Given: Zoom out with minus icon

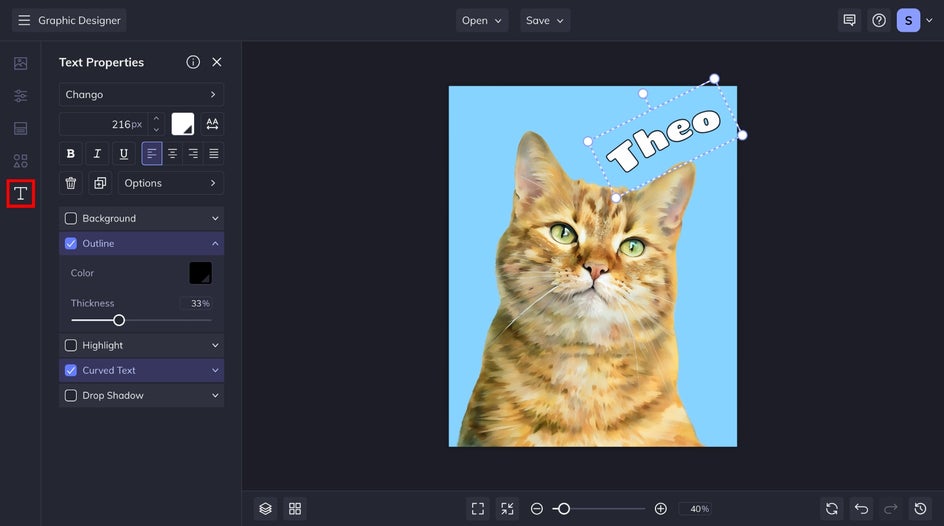Looking at the screenshot, I should pyautogui.click(x=537, y=509).
